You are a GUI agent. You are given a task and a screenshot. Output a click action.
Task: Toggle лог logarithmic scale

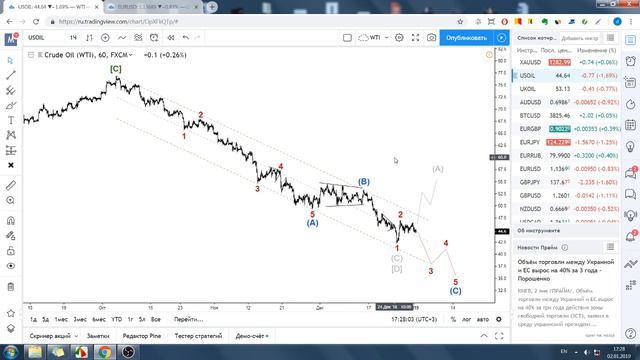point(467,319)
